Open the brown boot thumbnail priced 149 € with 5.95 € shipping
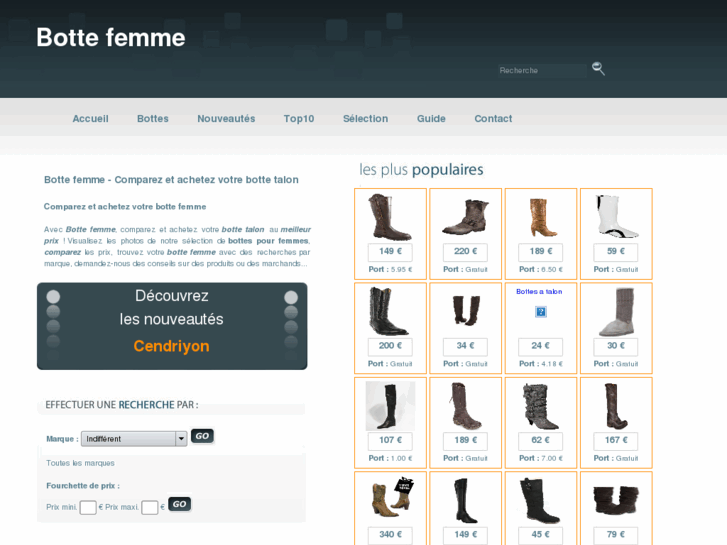The height and width of the screenshot is (545, 727). [x=389, y=217]
